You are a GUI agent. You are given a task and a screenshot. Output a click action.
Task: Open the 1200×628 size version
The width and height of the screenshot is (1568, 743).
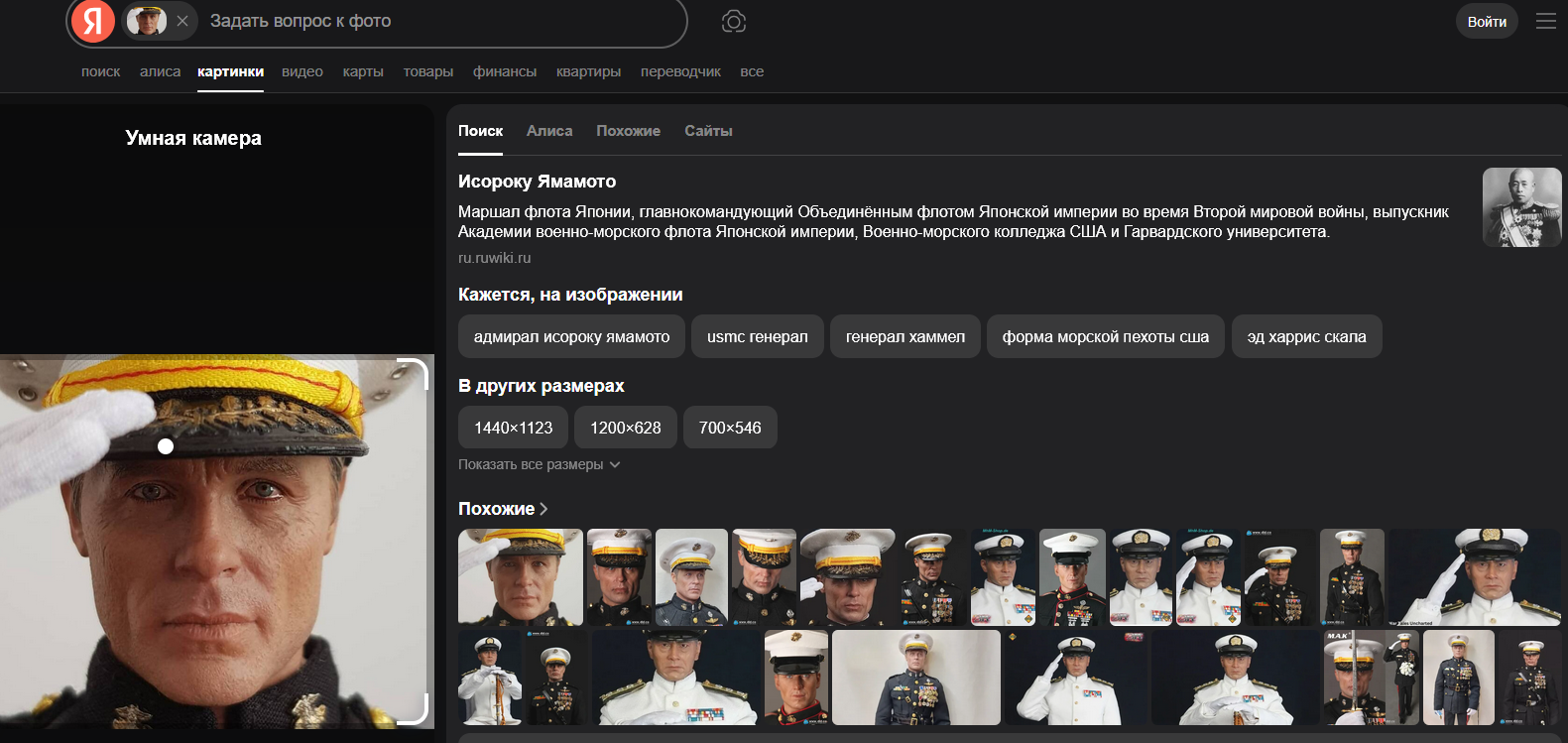pyautogui.click(x=626, y=428)
